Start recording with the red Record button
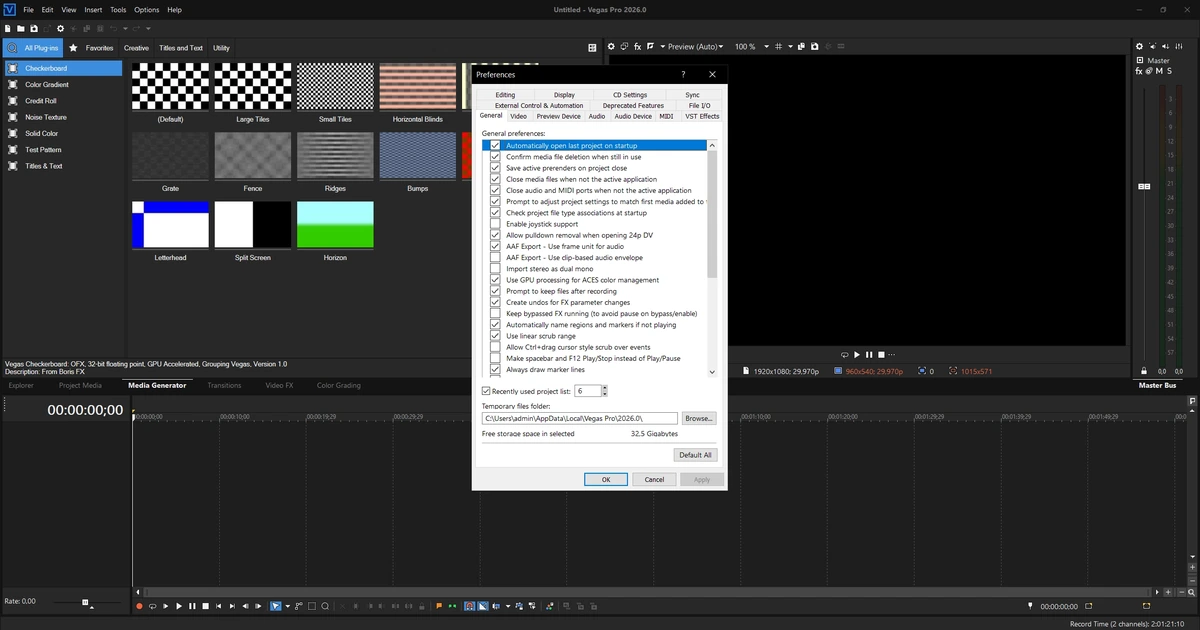The width and height of the screenshot is (1200, 630). point(139,606)
